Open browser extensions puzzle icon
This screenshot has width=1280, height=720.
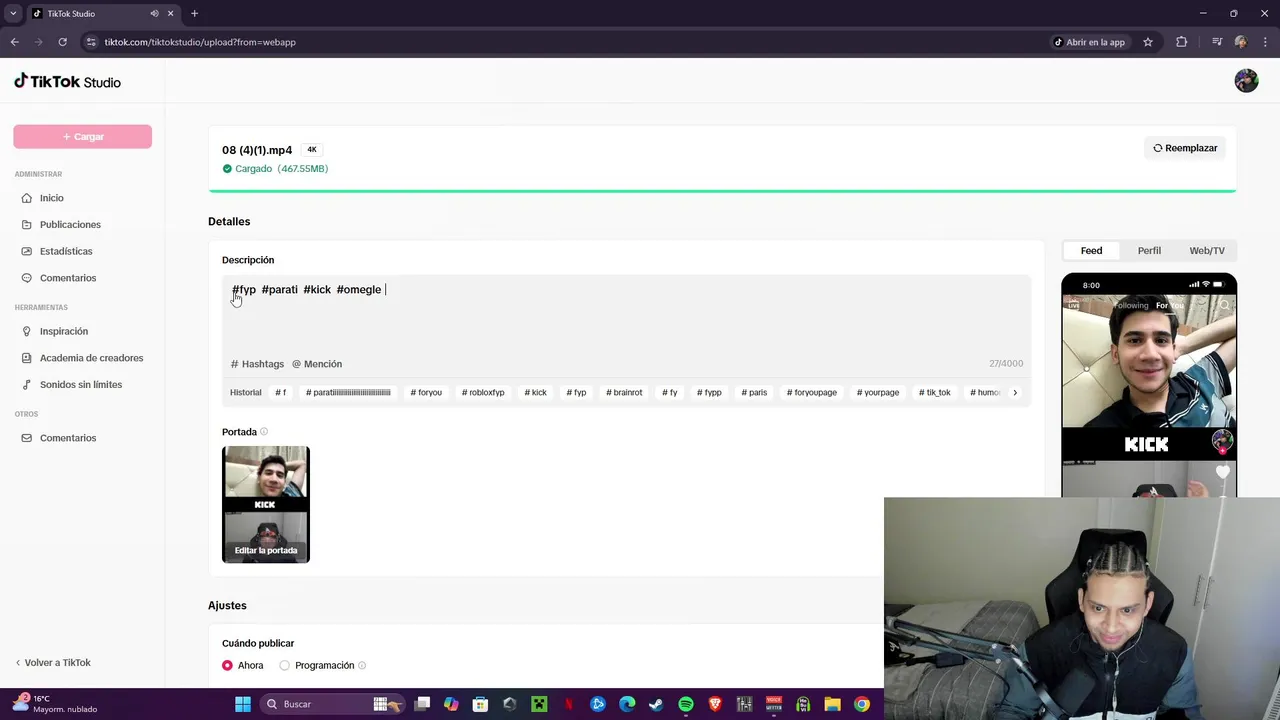1181,42
